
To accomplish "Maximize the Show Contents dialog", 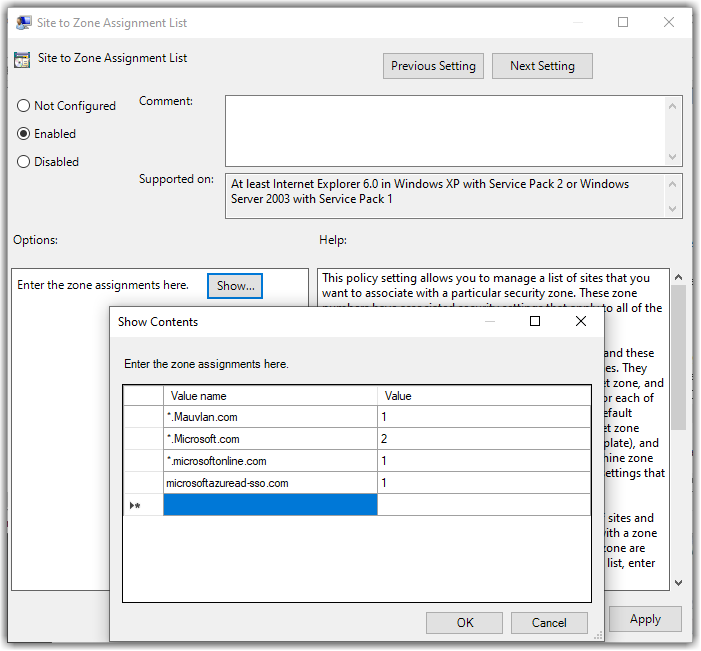I will 535,321.
